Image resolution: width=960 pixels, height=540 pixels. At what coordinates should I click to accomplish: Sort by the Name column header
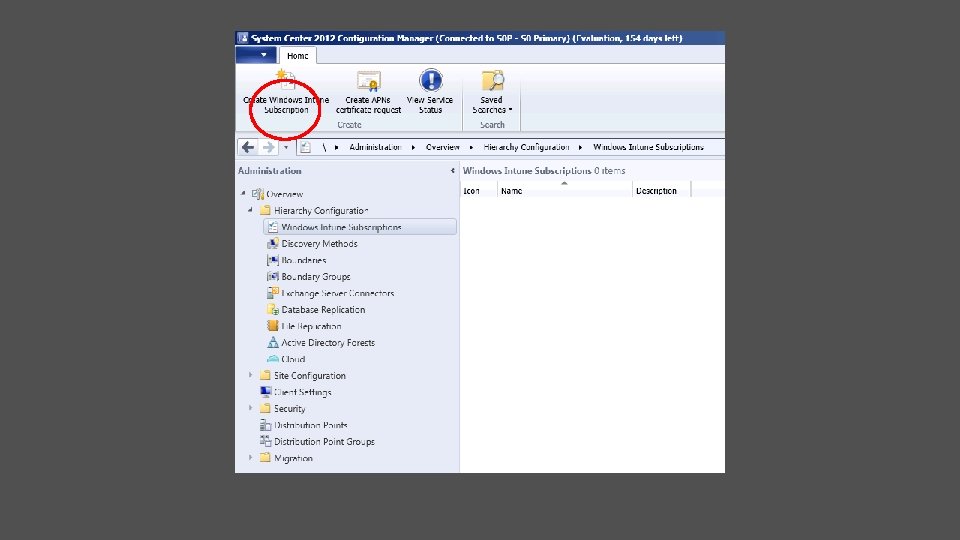tap(564, 190)
